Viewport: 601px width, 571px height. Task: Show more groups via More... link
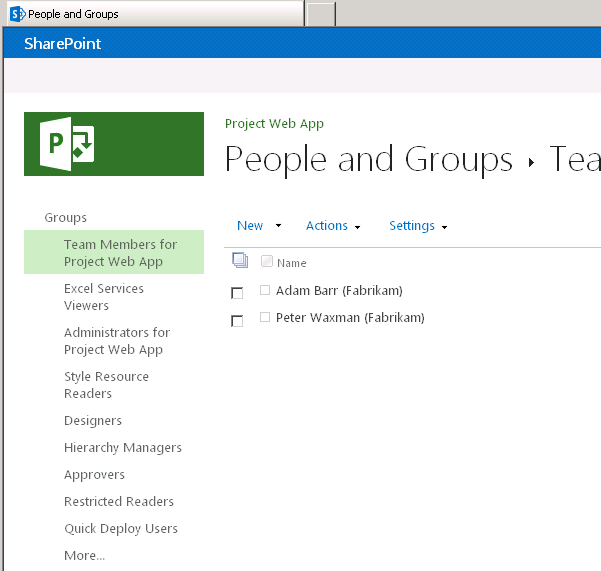(x=84, y=556)
